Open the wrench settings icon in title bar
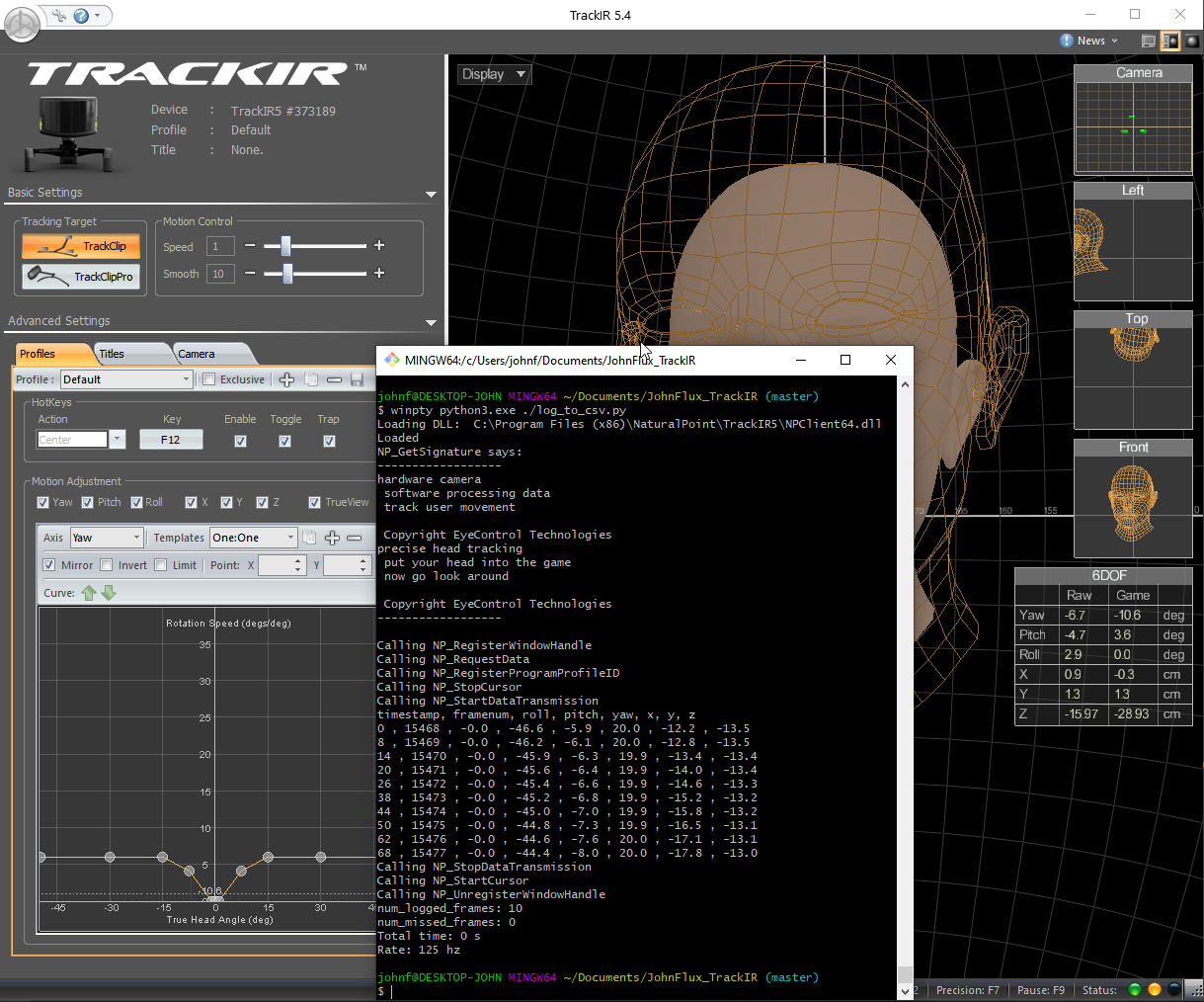 (60, 16)
